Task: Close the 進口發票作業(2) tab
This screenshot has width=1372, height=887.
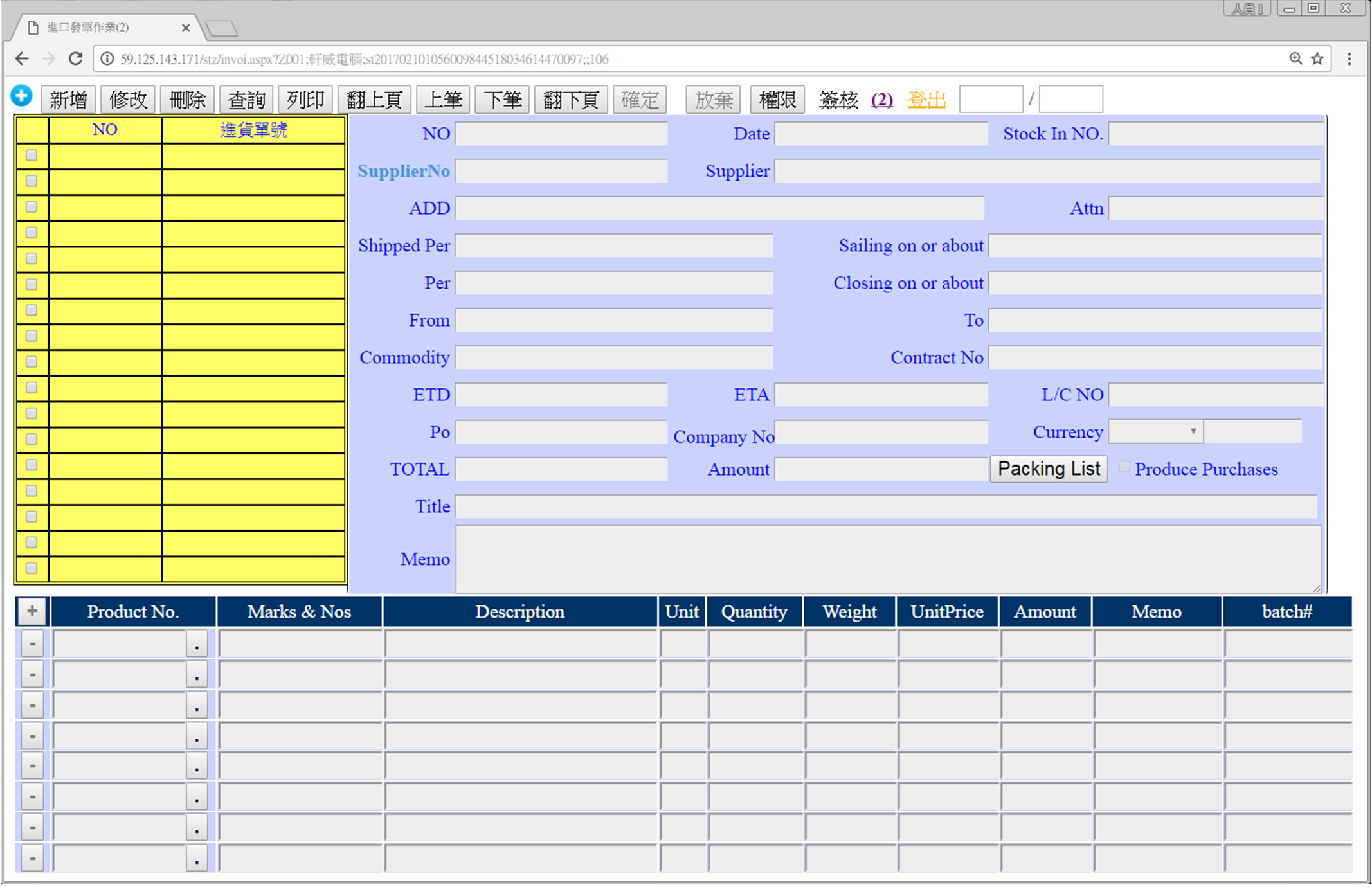Action: tap(186, 28)
